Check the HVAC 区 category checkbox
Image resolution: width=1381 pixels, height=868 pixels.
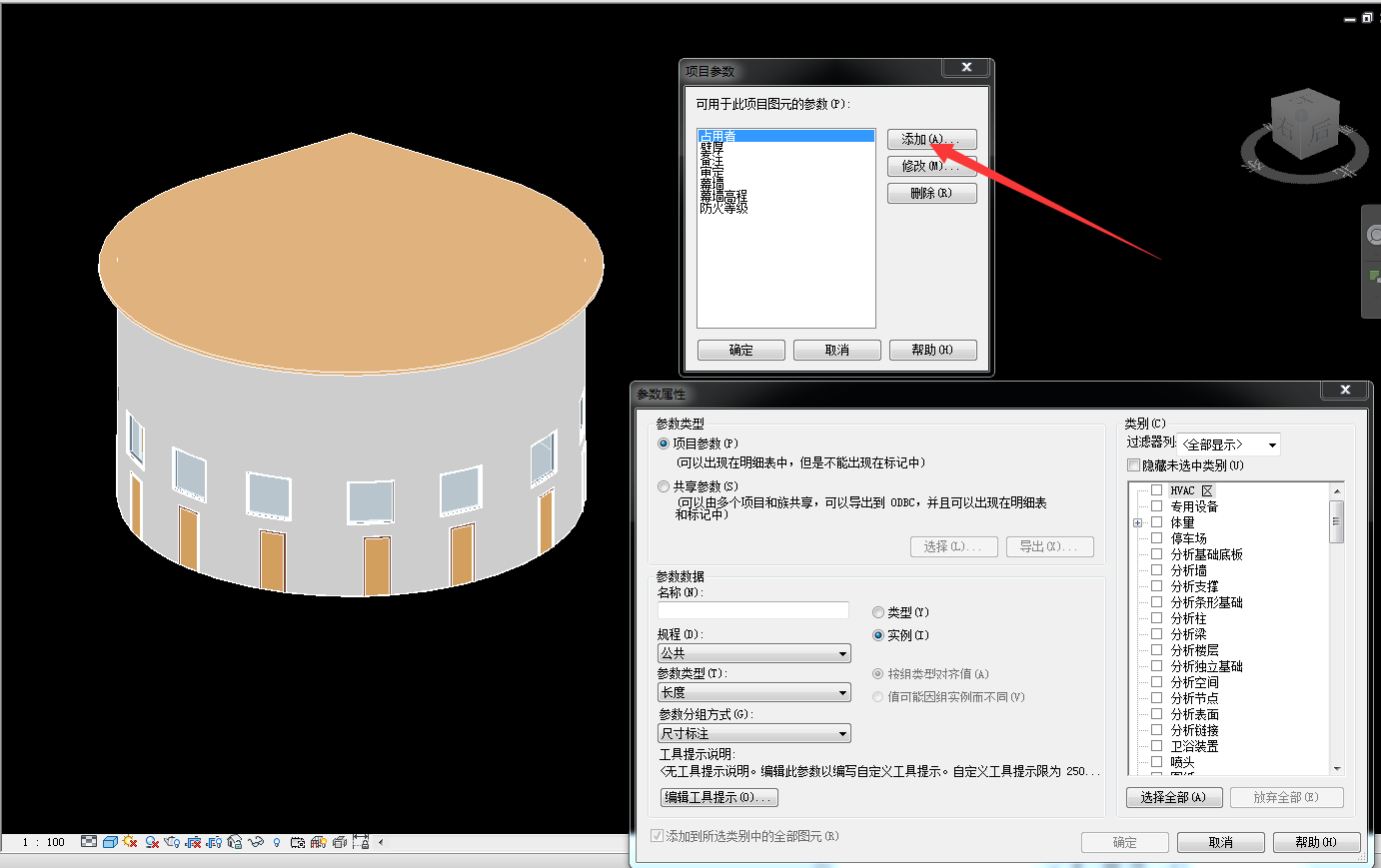(x=1156, y=490)
